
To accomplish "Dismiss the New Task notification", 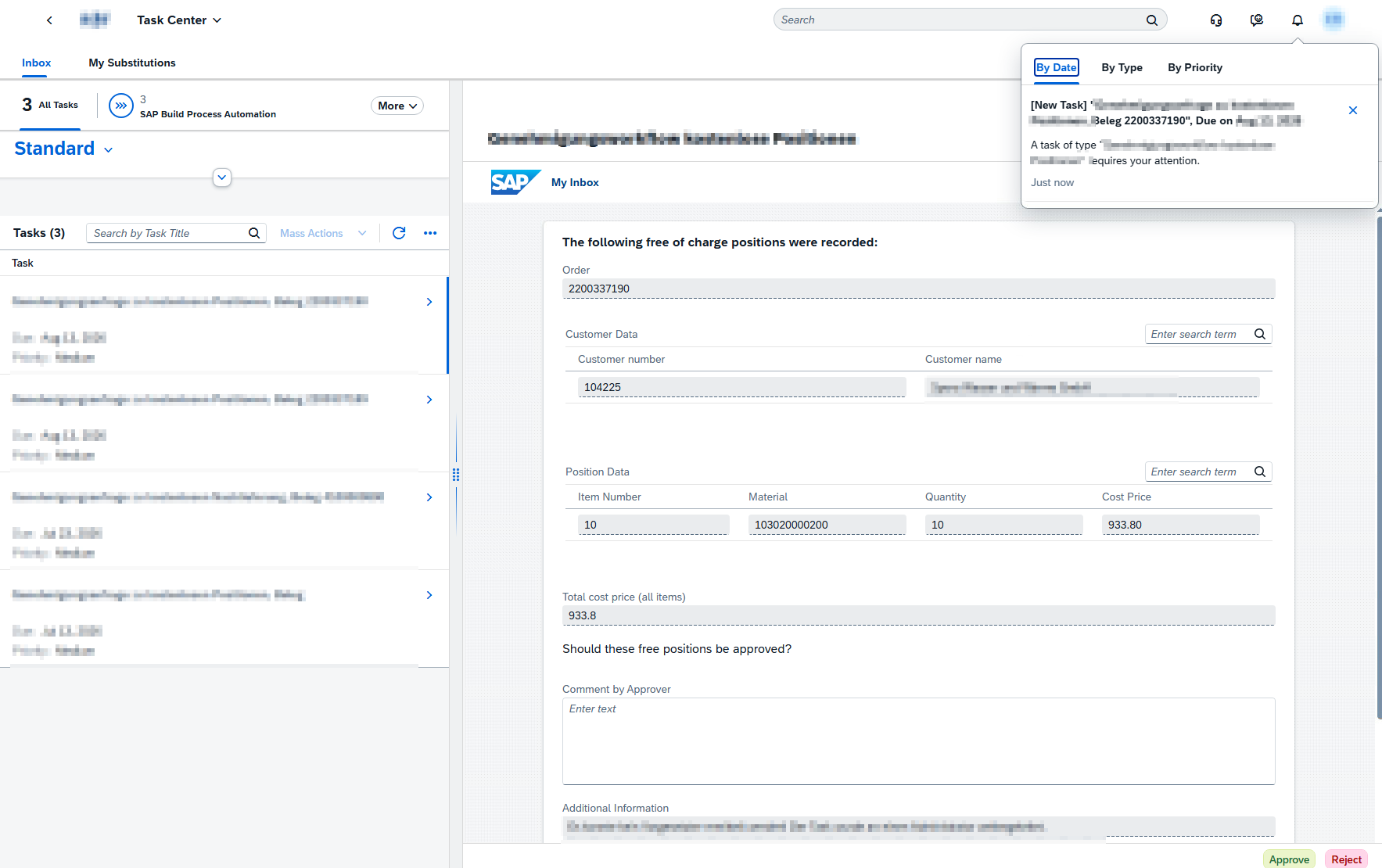I will tap(1353, 110).
